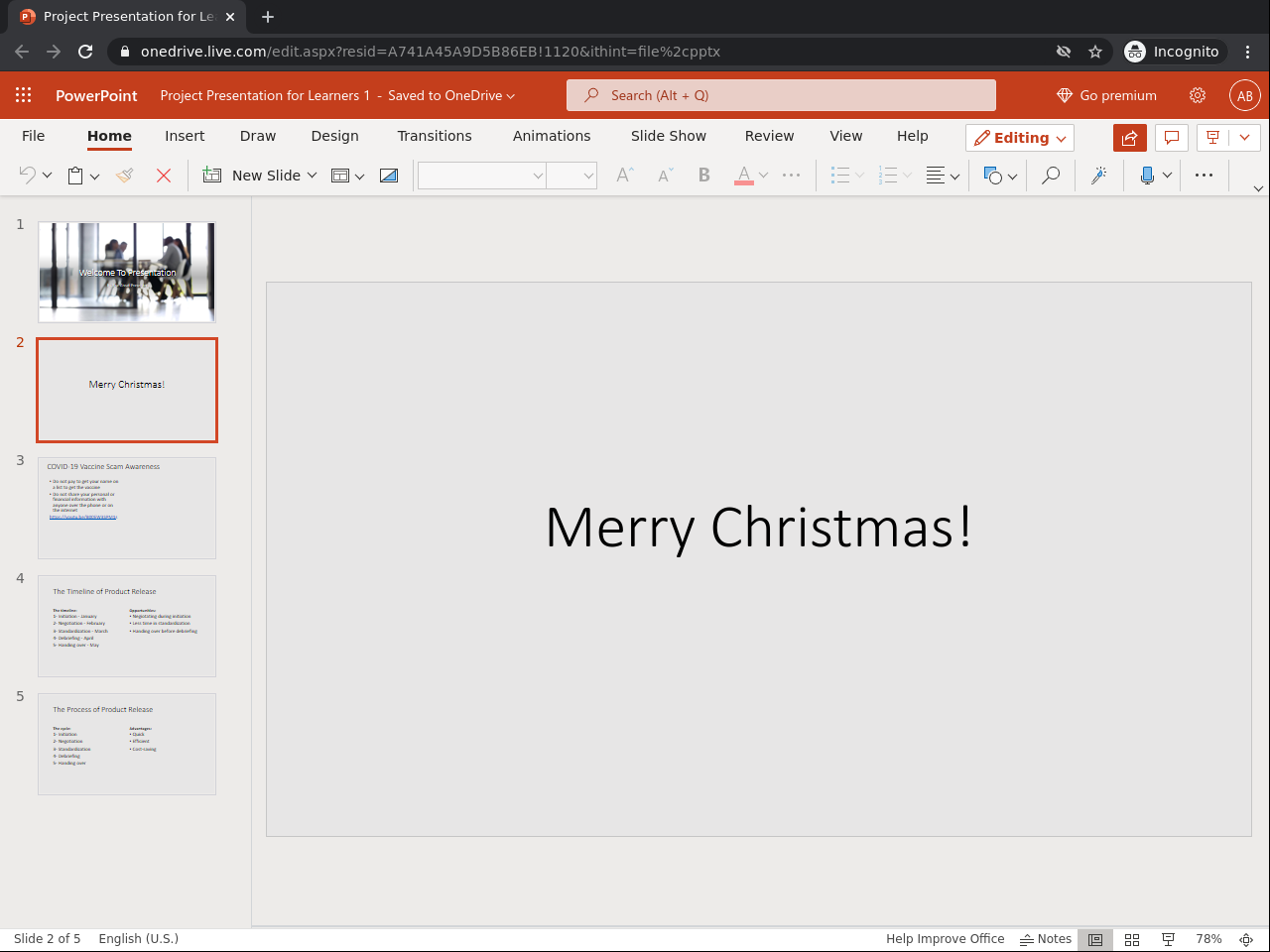Screen dimensions: 1270x952
Task: Expand the Paste options arrow
Action: click(94, 177)
